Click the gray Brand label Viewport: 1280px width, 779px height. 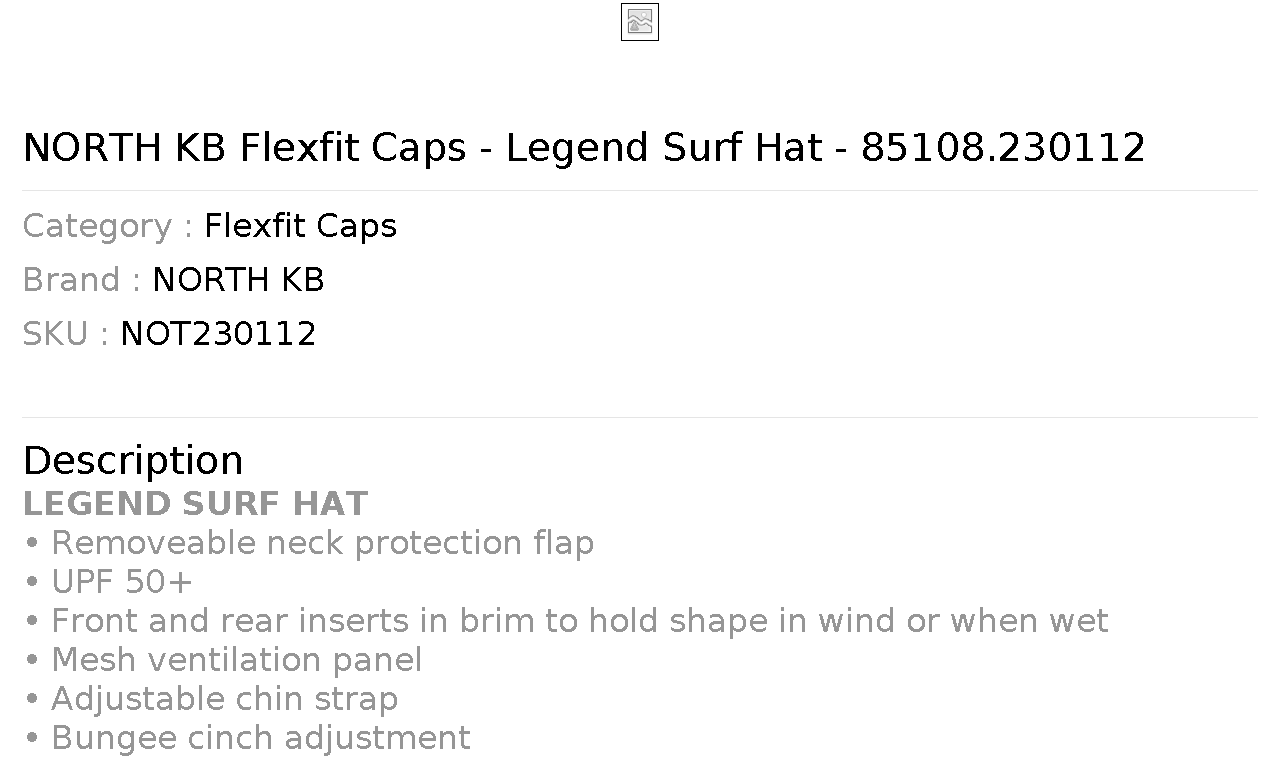tap(82, 280)
